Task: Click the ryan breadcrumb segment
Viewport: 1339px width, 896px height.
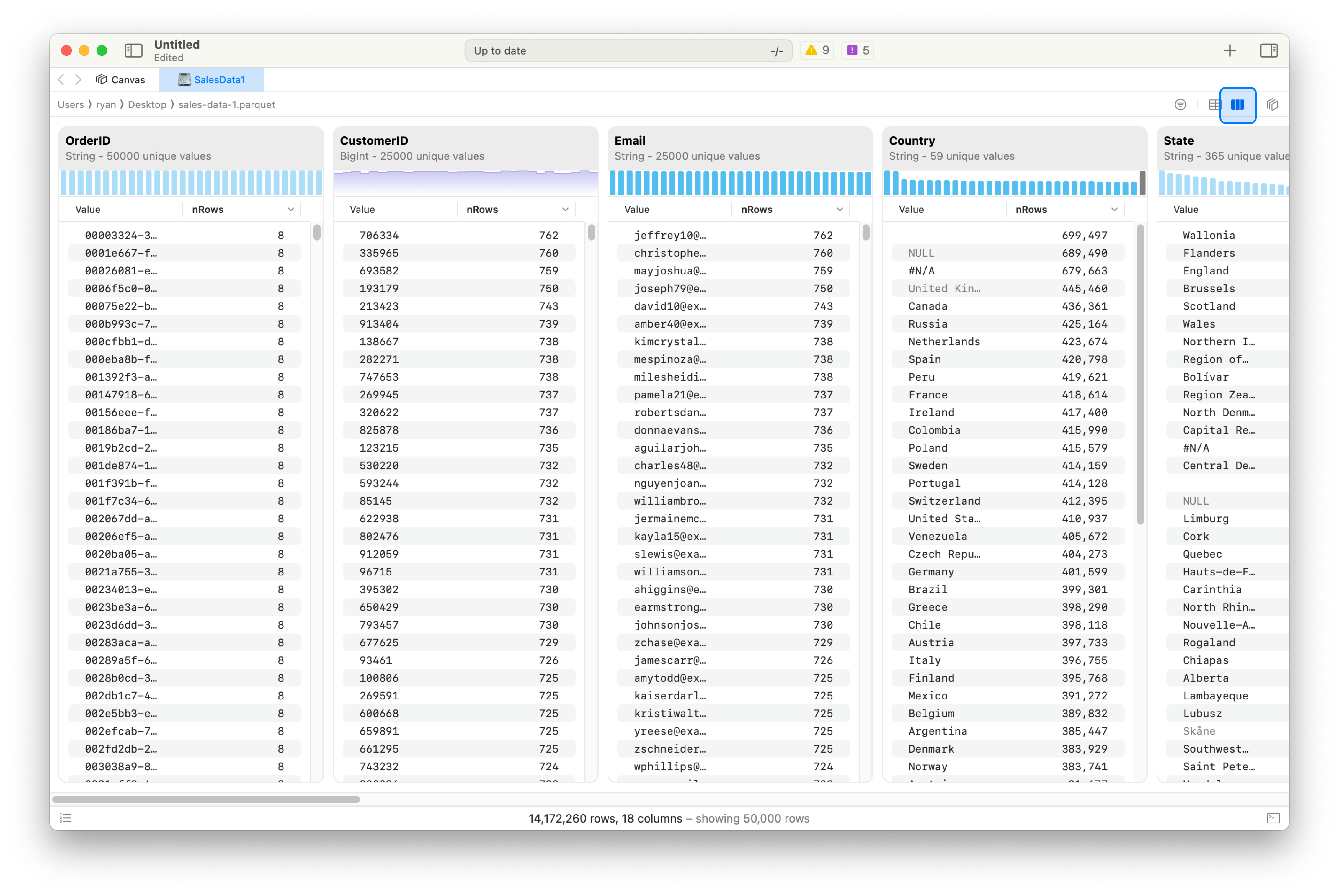Action: pos(106,104)
